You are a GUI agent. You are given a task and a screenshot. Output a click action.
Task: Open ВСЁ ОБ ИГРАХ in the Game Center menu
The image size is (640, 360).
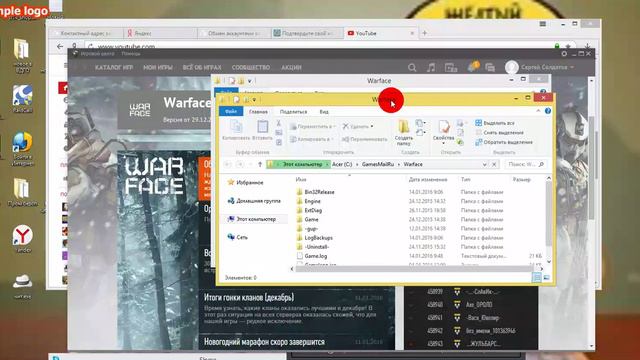pyautogui.click(x=202, y=67)
